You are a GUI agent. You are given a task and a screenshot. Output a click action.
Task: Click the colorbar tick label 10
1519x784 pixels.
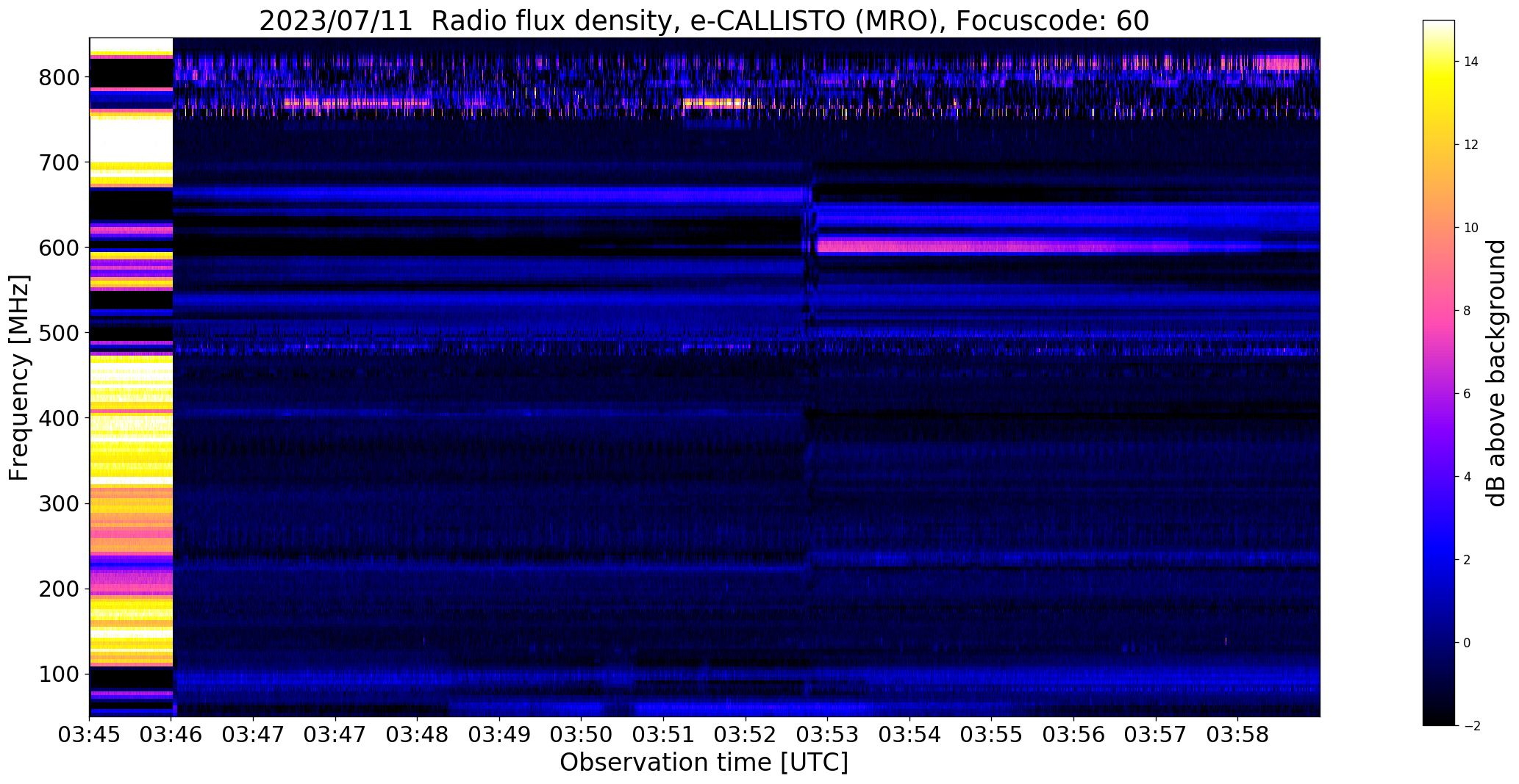click(1471, 228)
